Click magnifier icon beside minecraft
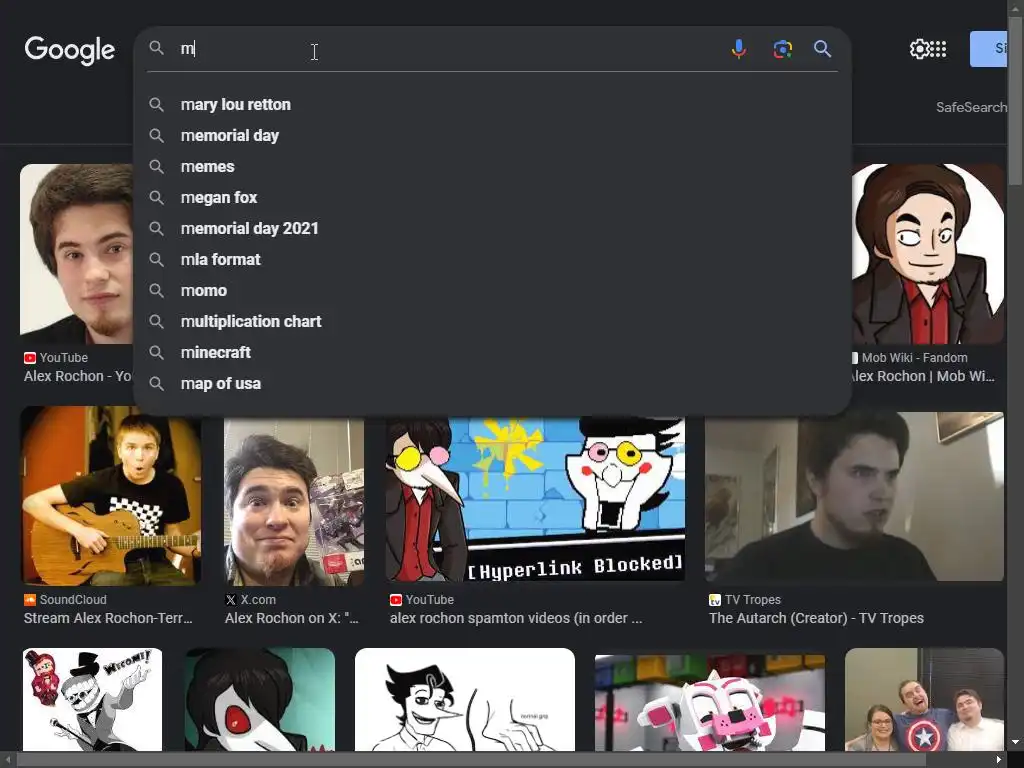The width and height of the screenshot is (1024, 768). [x=156, y=353]
